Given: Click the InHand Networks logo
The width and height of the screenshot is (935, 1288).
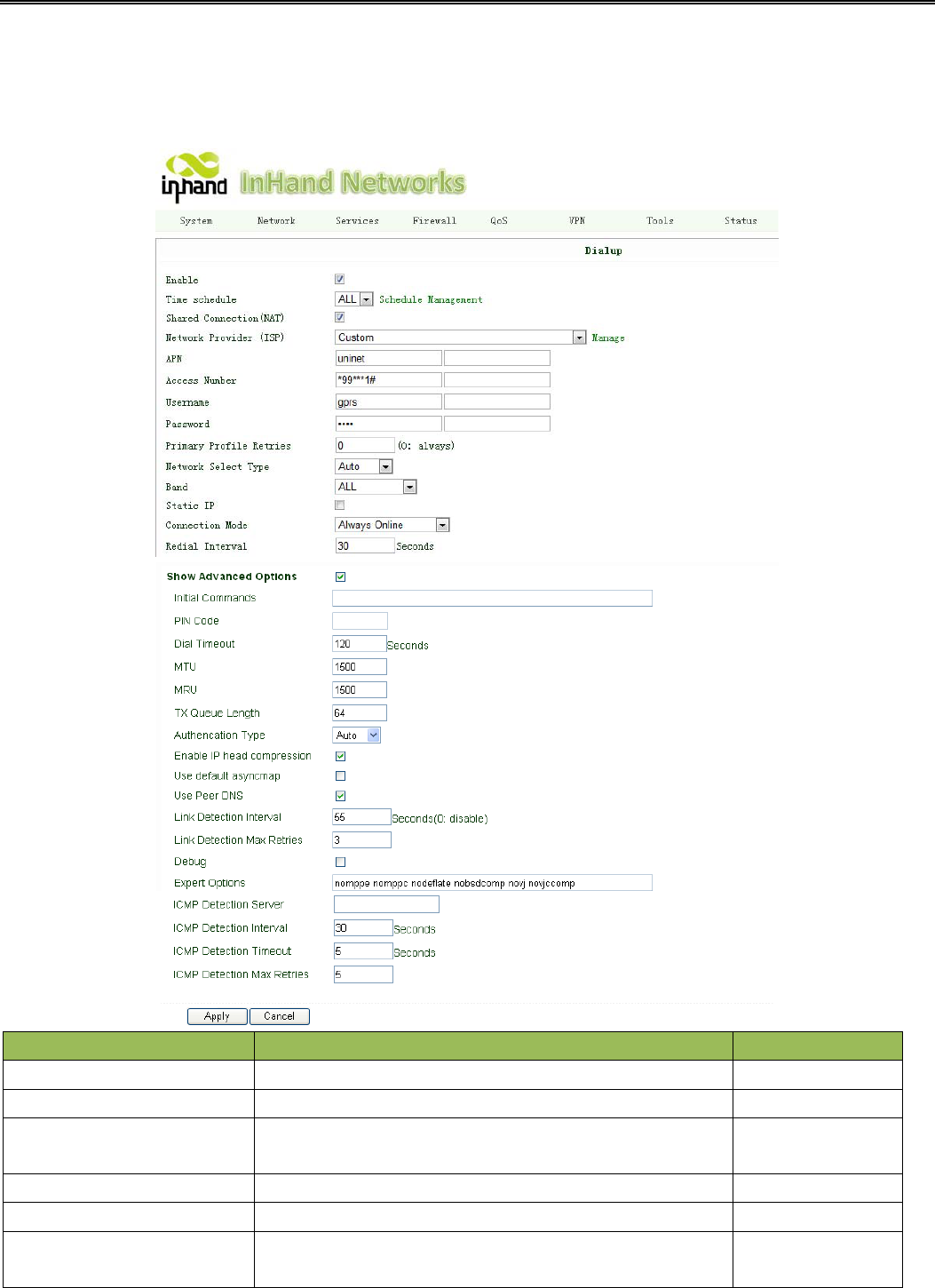Looking at the screenshot, I should 313,177.
